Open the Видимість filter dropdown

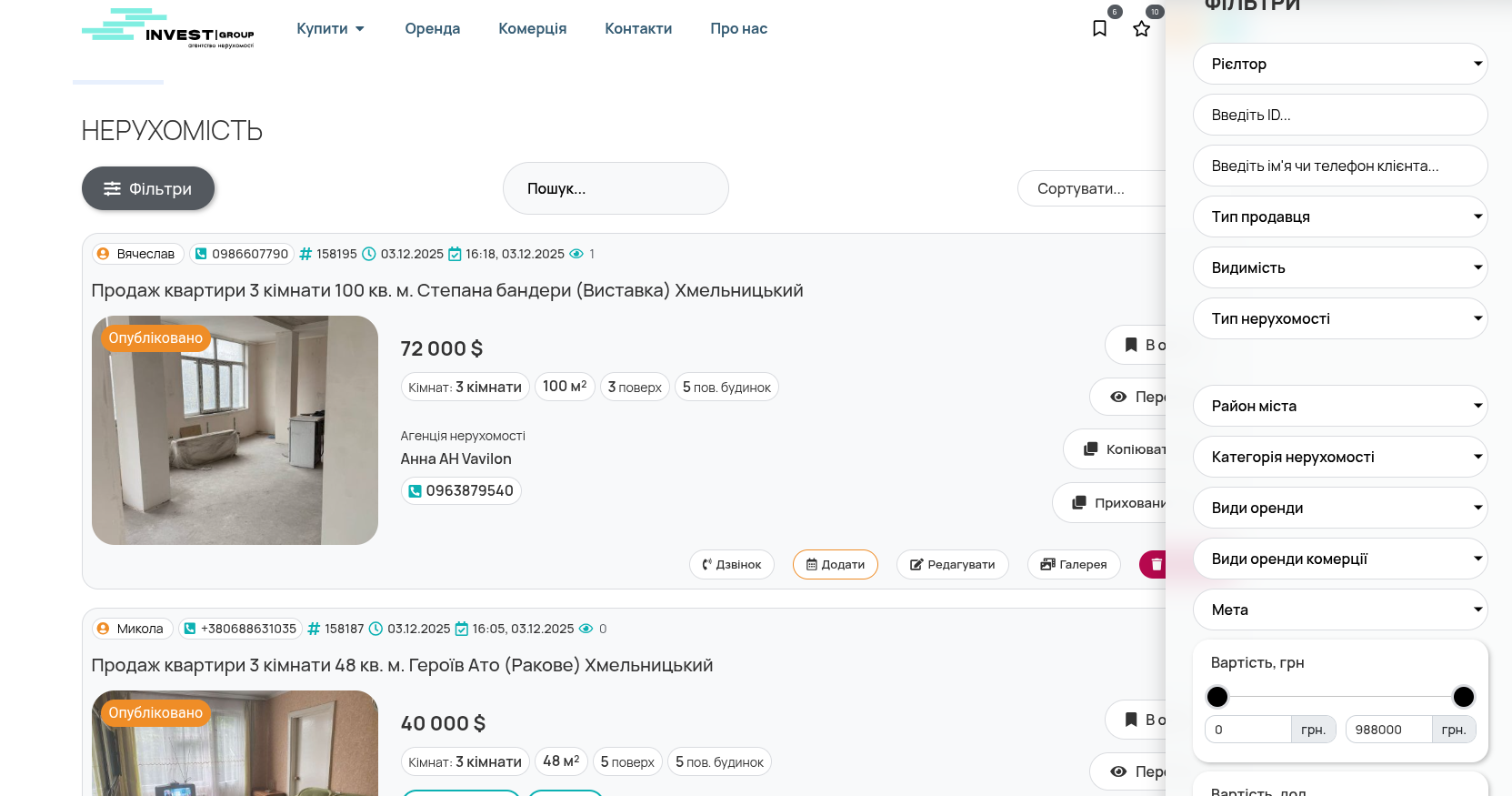point(1339,267)
